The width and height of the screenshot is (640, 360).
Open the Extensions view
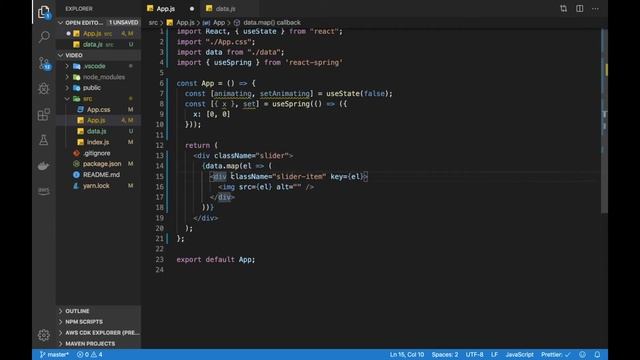[x=44, y=114]
